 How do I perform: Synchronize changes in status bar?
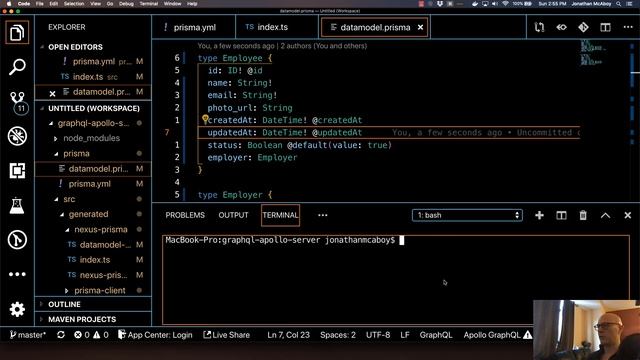tap(61, 335)
